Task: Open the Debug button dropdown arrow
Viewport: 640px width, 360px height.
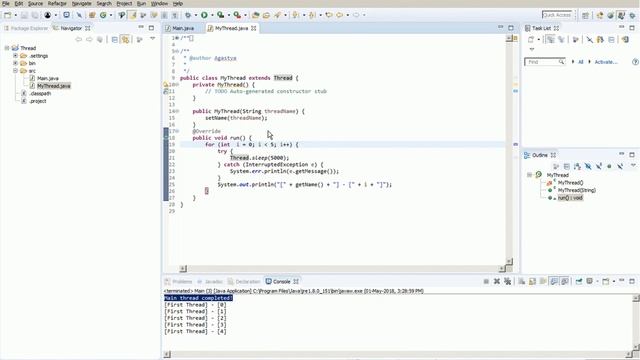Action: (x=195, y=16)
